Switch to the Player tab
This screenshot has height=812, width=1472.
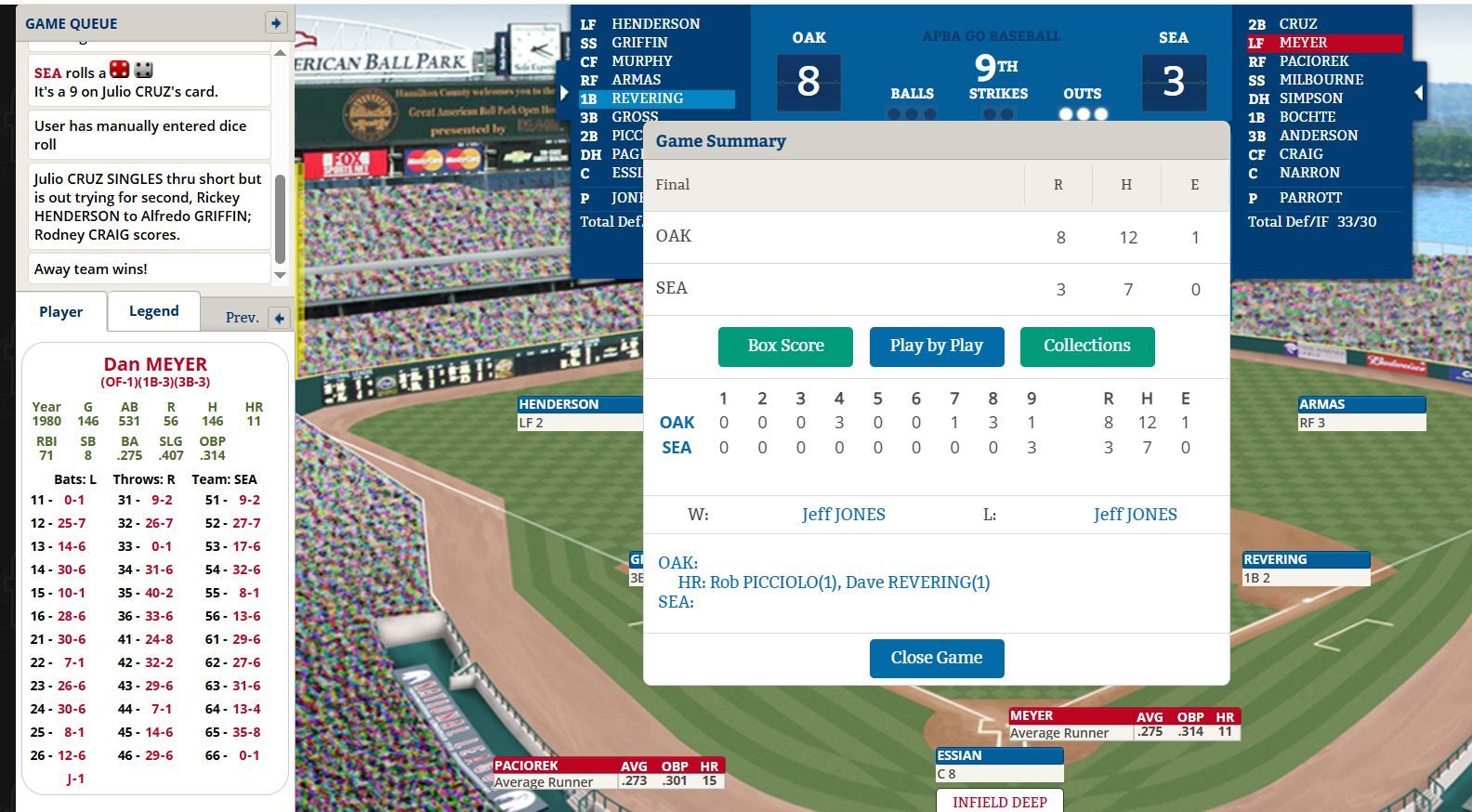(x=61, y=312)
